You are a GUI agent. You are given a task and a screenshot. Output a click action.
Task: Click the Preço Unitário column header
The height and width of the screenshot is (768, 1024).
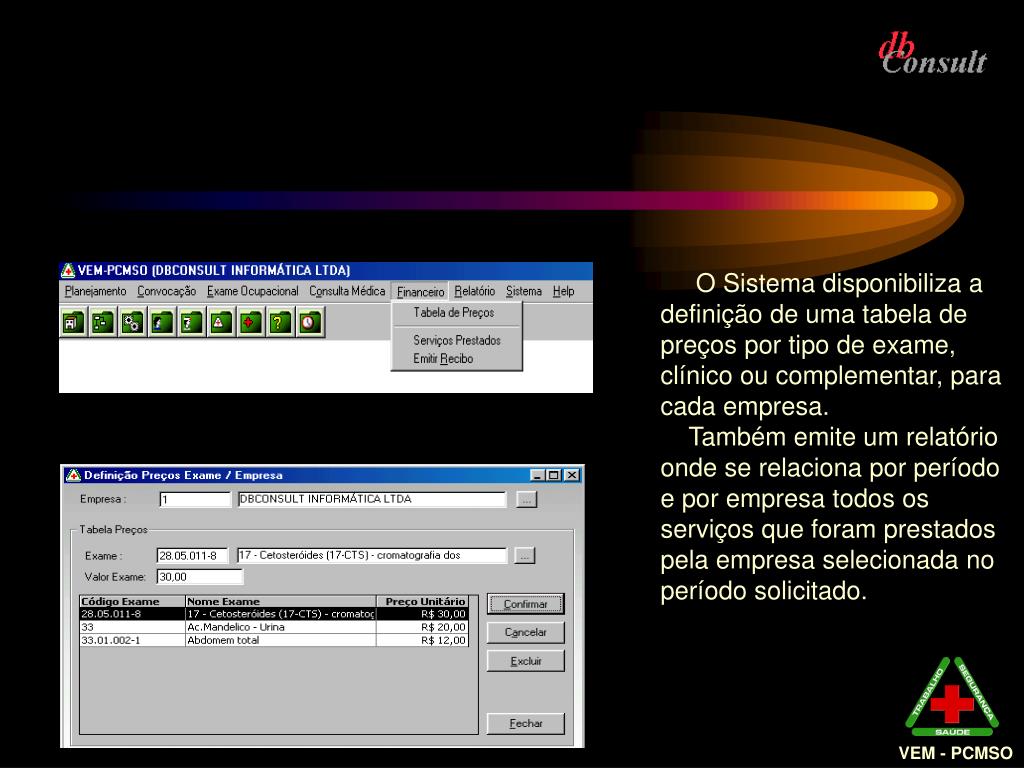[x=423, y=601]
